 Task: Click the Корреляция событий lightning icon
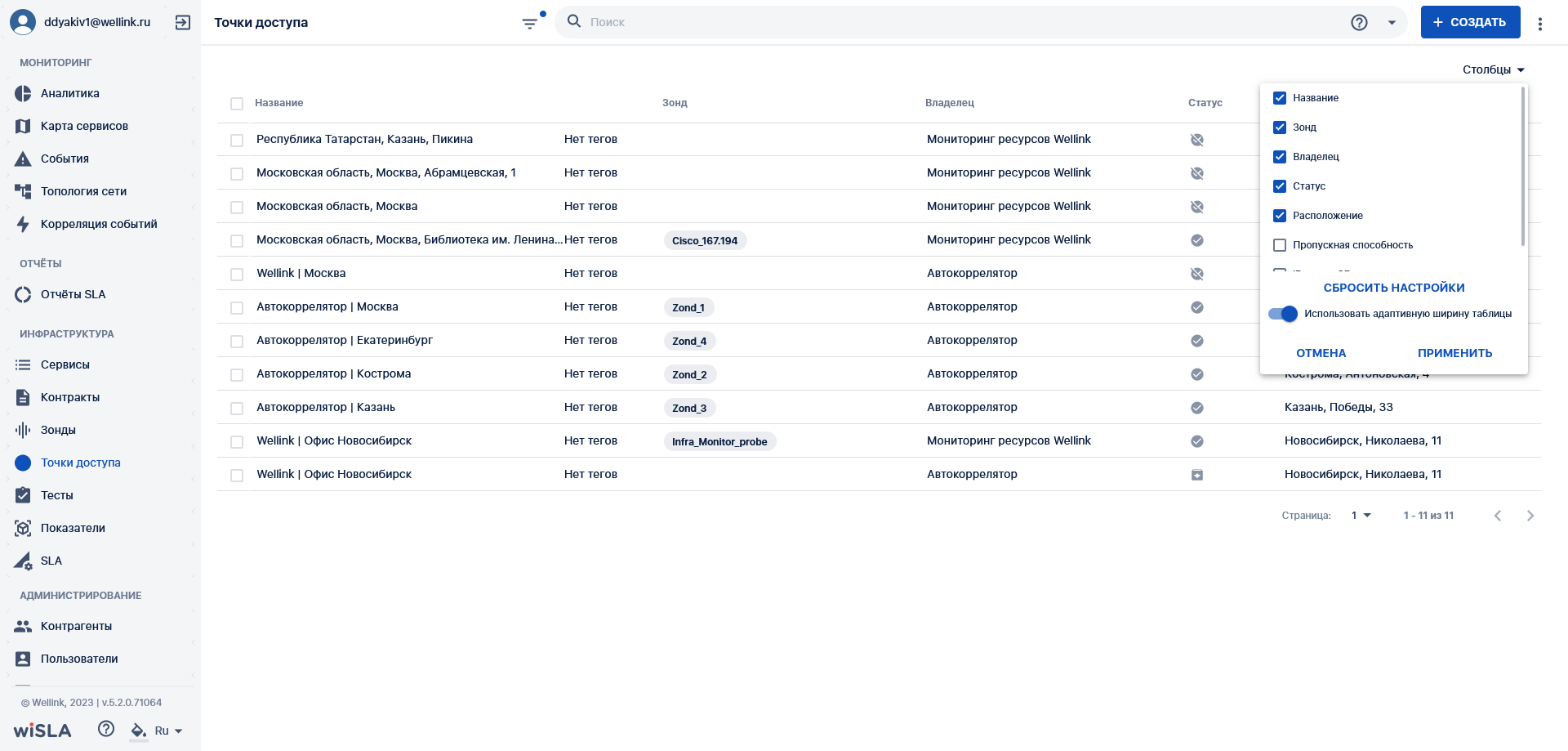[23, 224]
